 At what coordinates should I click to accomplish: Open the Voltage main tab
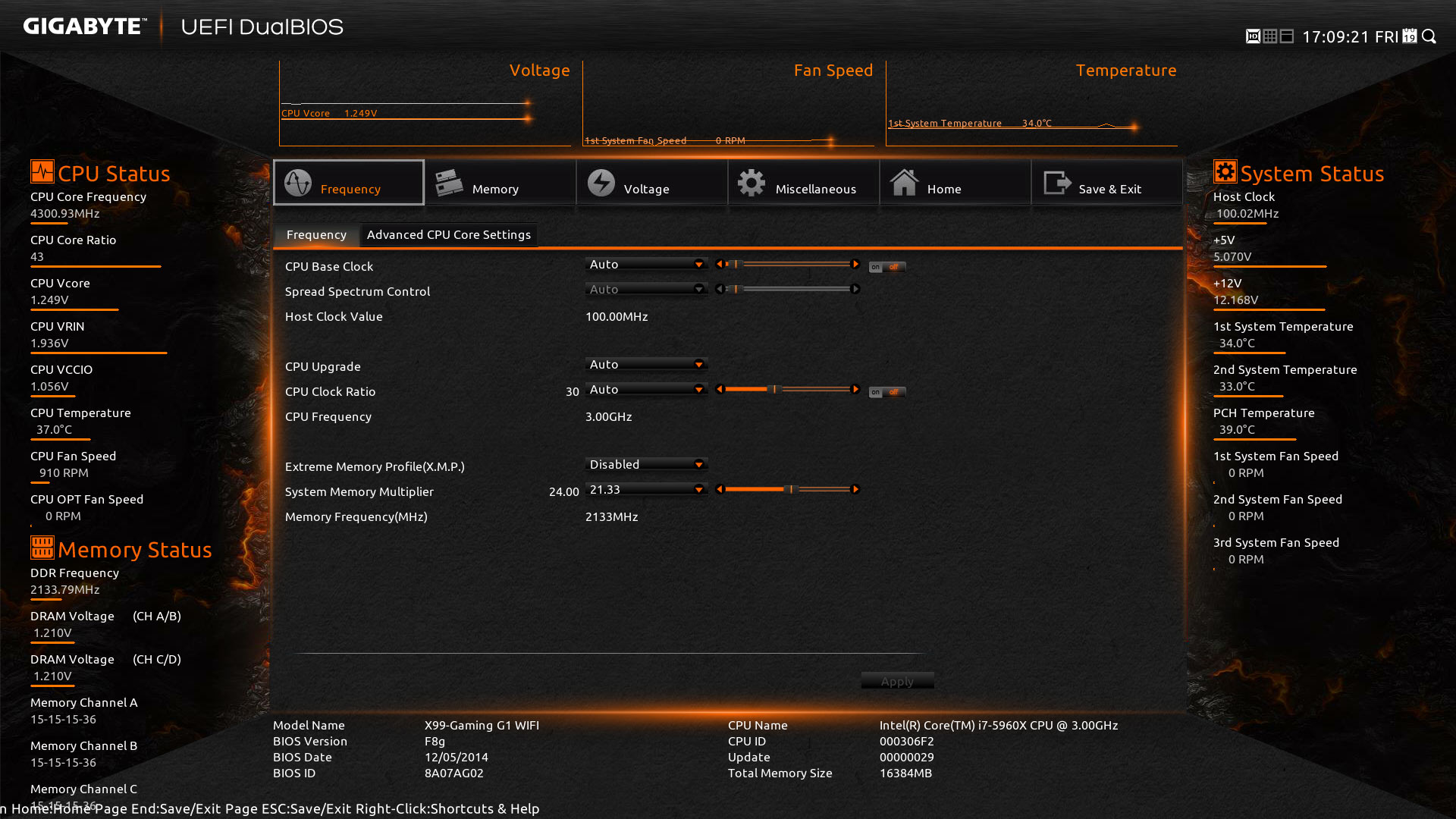(652, 183)
